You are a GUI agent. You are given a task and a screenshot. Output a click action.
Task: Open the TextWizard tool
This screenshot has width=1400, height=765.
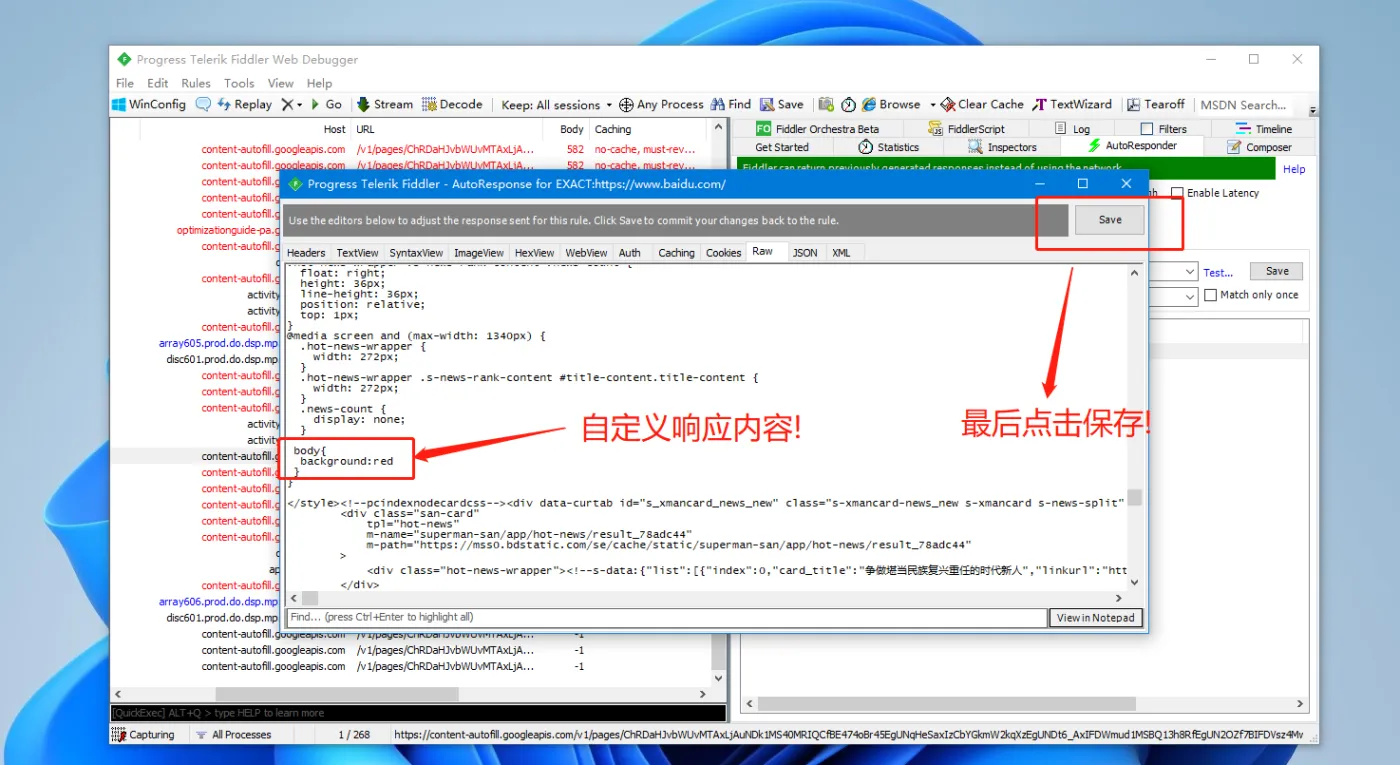[x=1073, y=104]
